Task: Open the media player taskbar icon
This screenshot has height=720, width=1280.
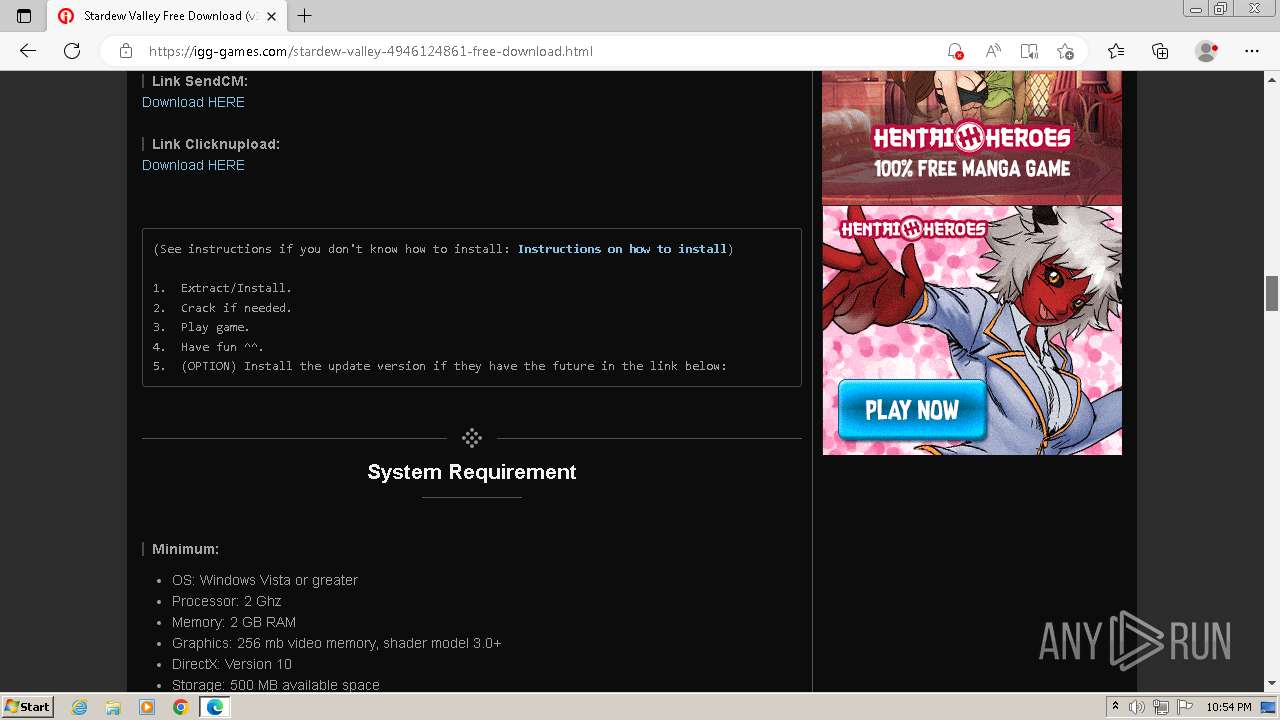Action: (x=147, y=707)
